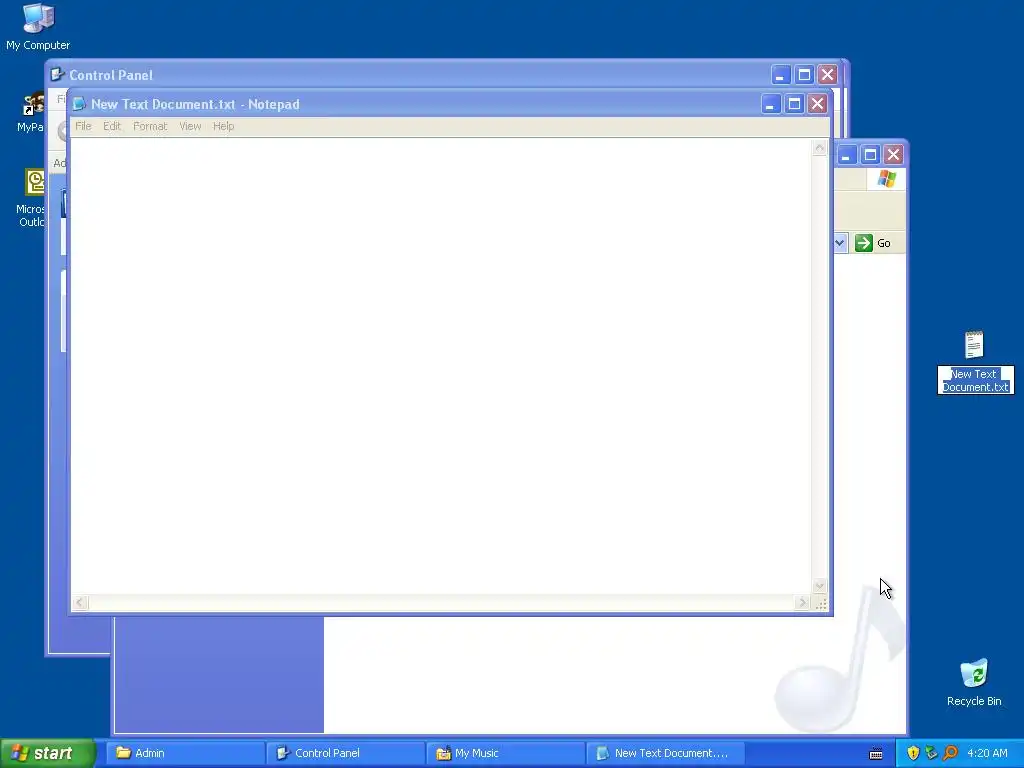This screenshot has width=1024, height=768.
Task: Close the My Music window
Action: 893,155
